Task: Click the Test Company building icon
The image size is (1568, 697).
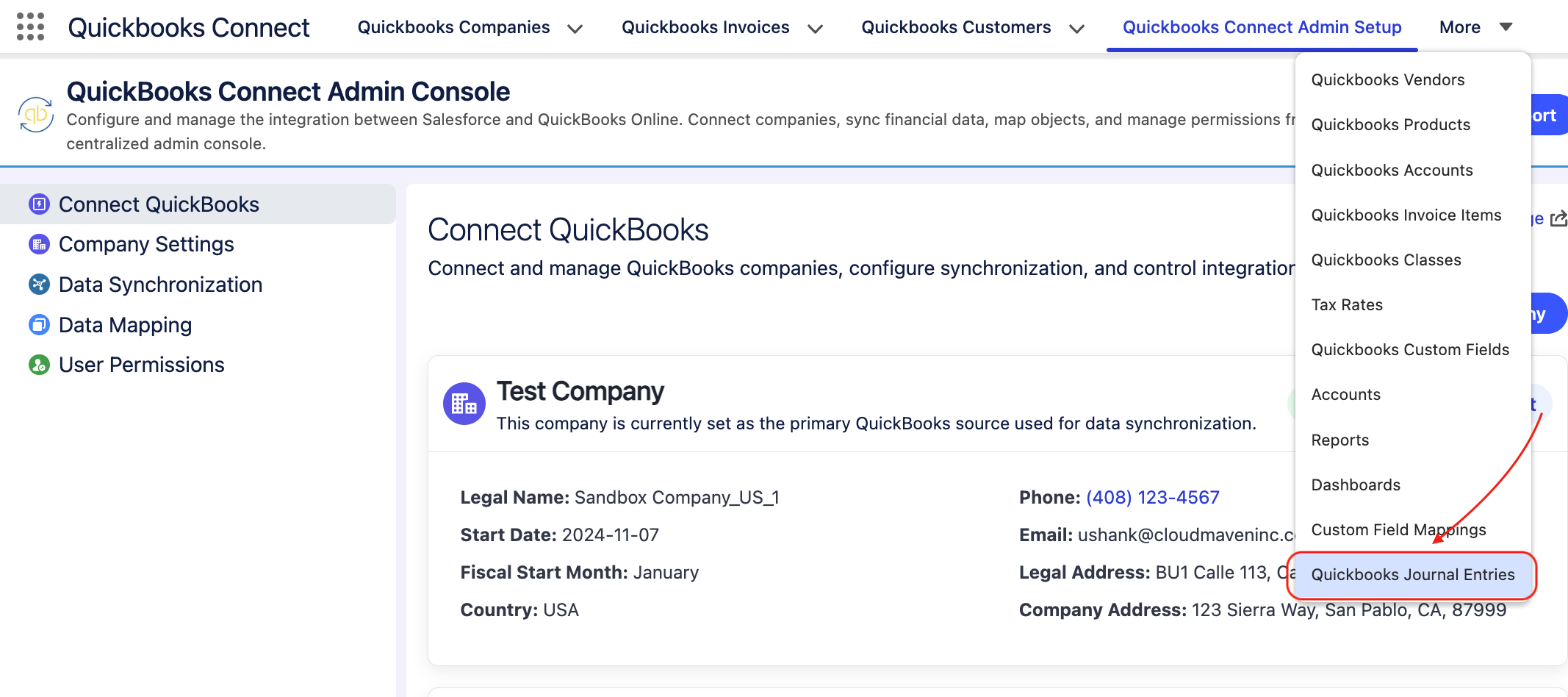Action: click(x=464, y=404)
